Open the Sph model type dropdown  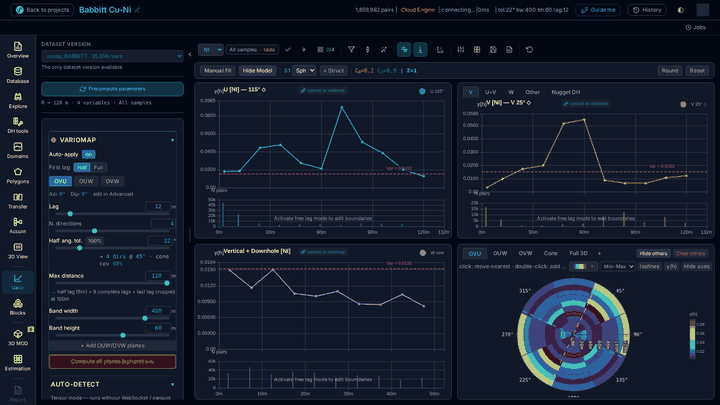pyautogui.click(x=304, y=70)
